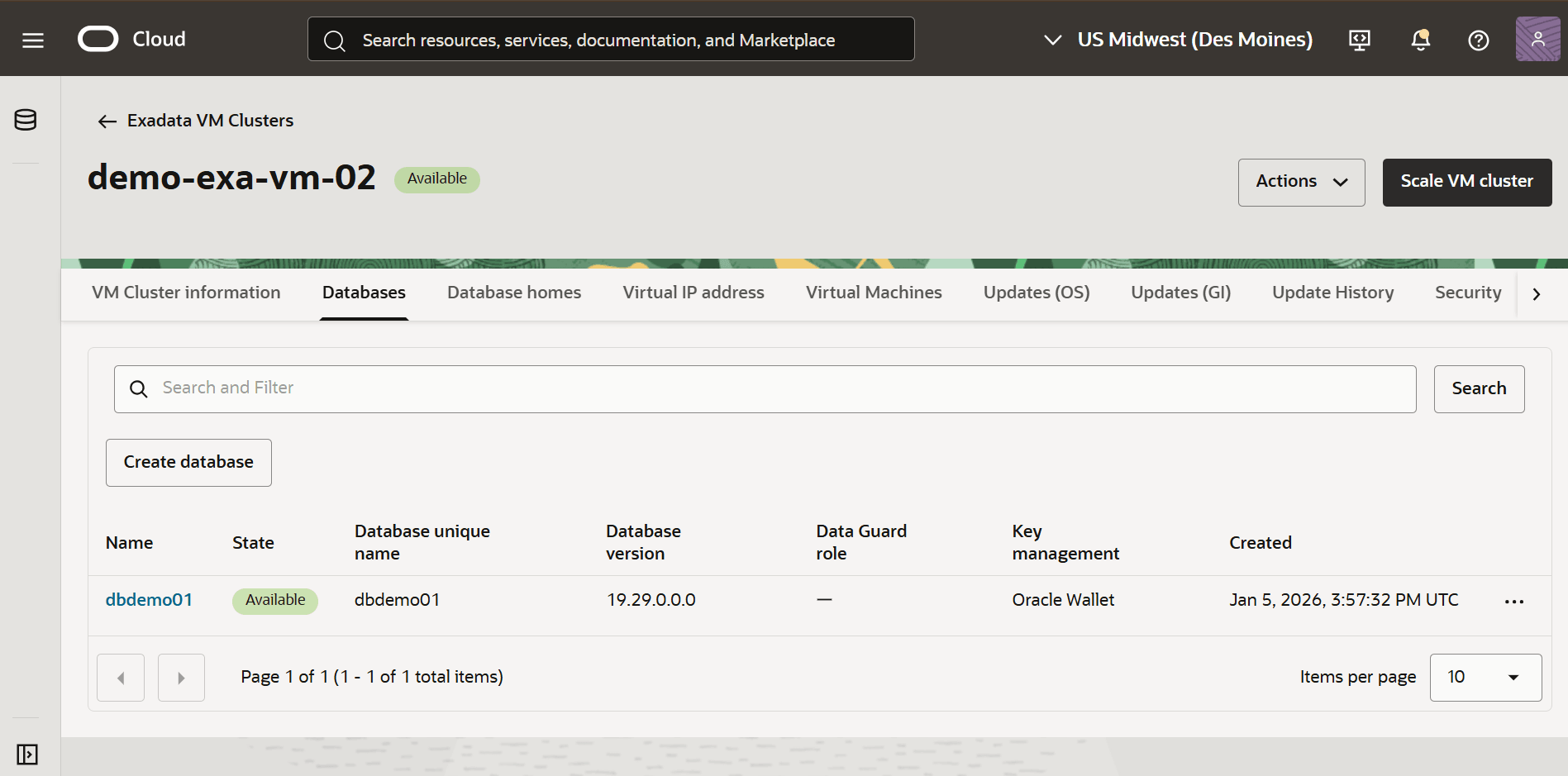
Task: Click the Create database button
Action: click(188, 462)
